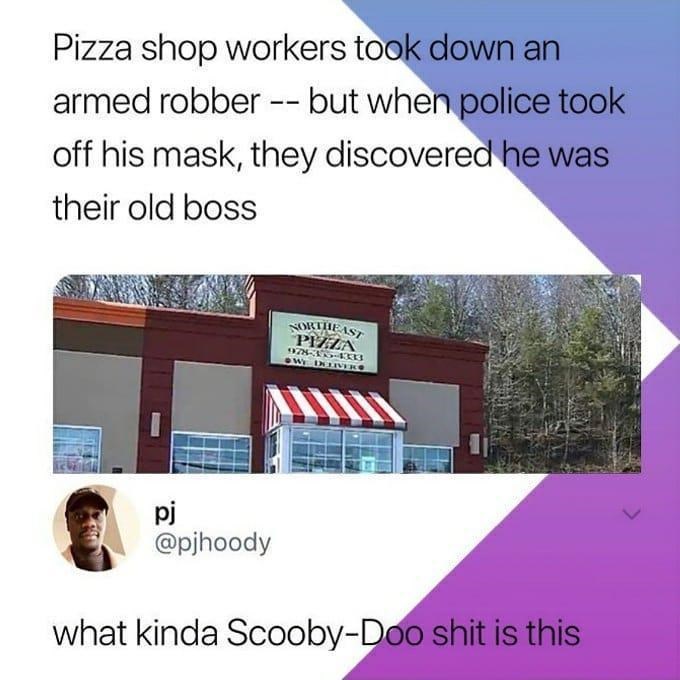Click the words 'off his mask' in headline
The height and width of the screenshot is (680, 680).
[145, 155]
